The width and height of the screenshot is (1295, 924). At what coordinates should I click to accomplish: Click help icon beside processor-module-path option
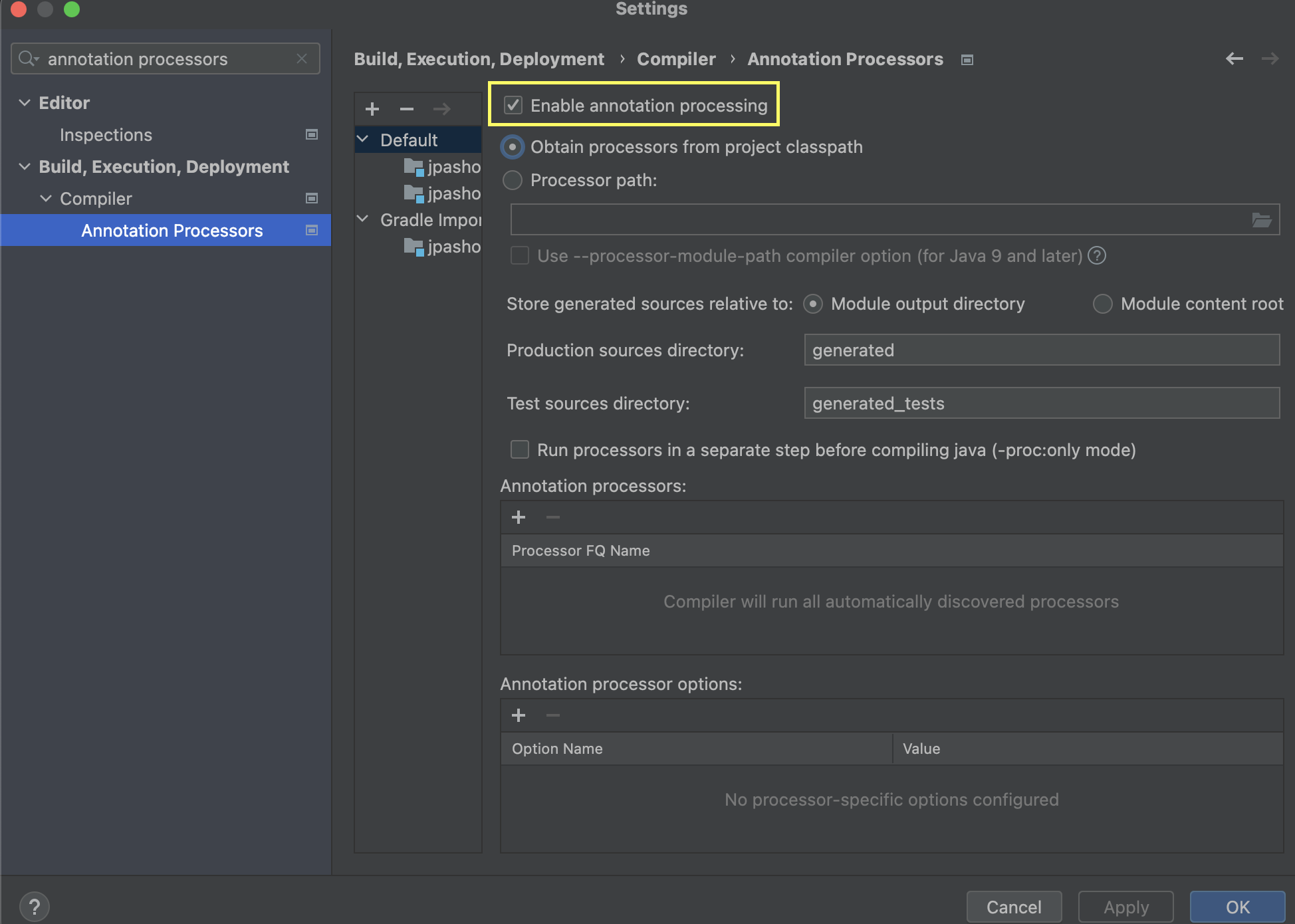1097,256
